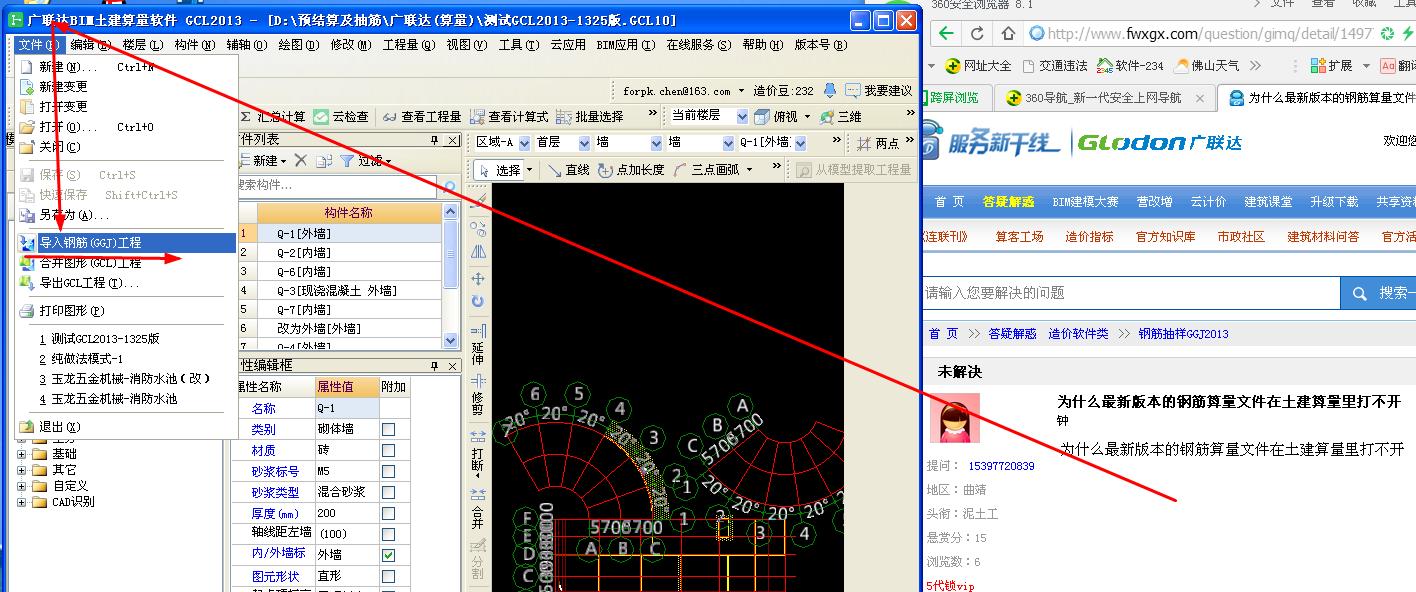Click the mirror tool on vertical toolbar
The height and width of the screenshot is (592, 1416).
coord(478,252)
